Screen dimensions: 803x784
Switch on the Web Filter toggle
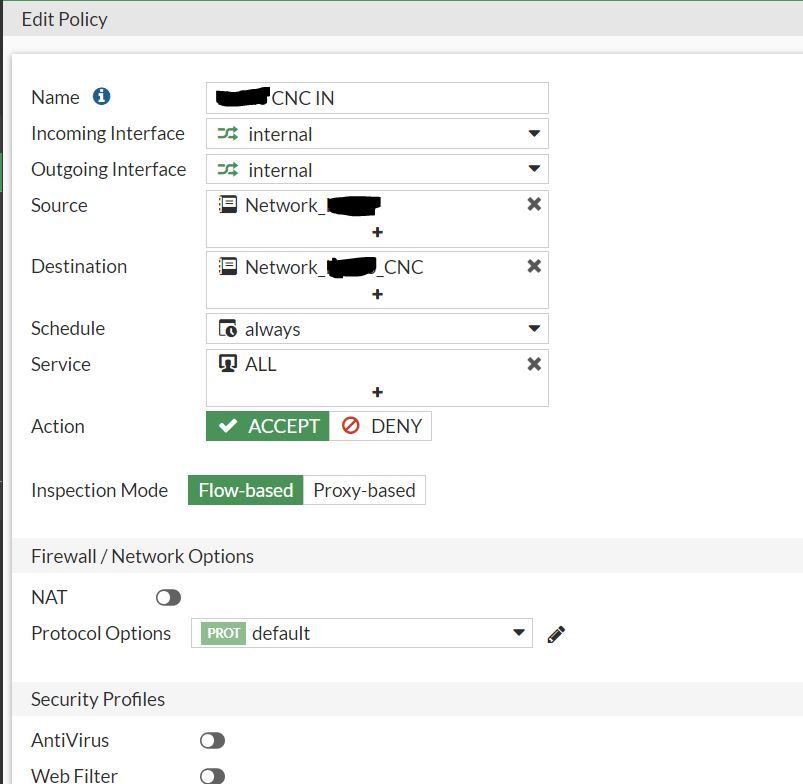point(212,776)
